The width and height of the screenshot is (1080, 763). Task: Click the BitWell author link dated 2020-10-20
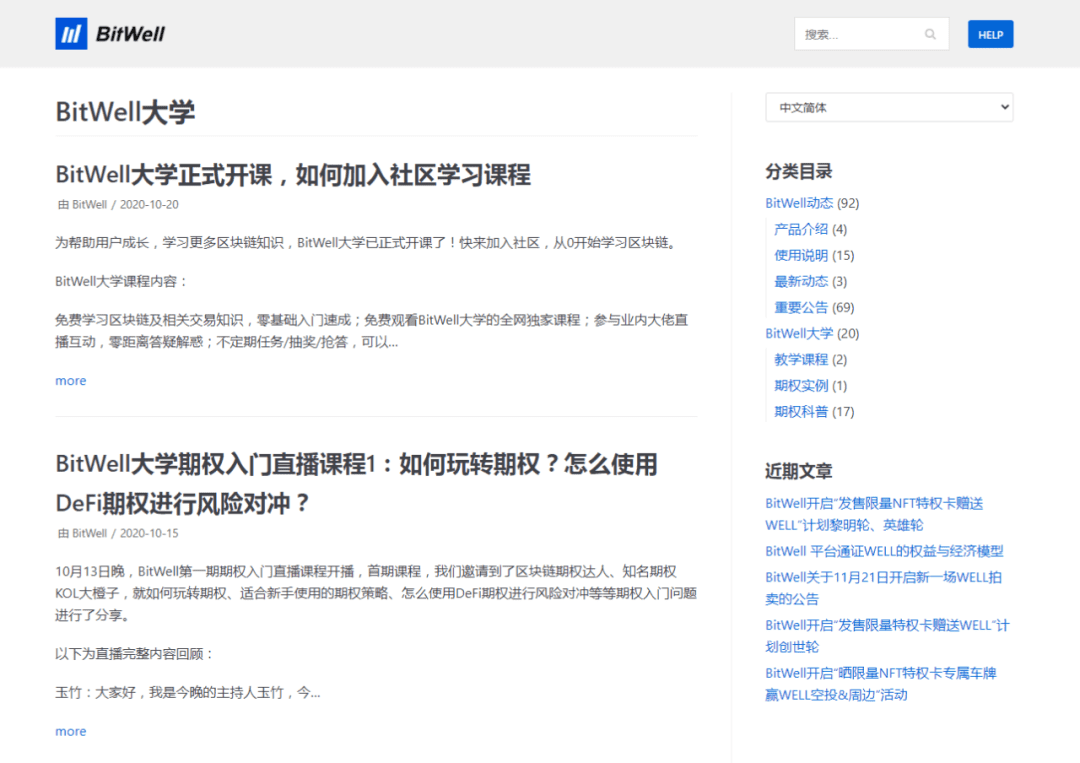pos(90,205)
